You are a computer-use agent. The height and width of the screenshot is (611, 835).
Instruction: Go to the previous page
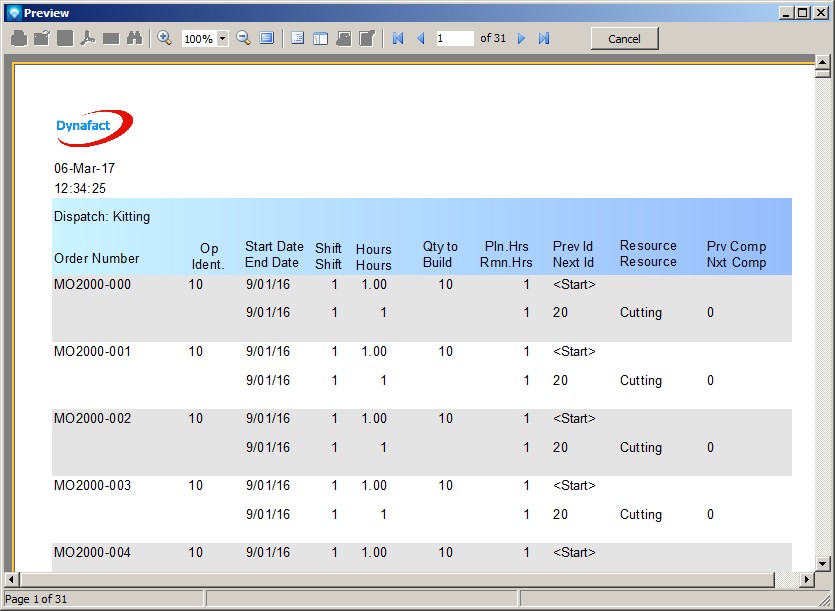(420, 38)
